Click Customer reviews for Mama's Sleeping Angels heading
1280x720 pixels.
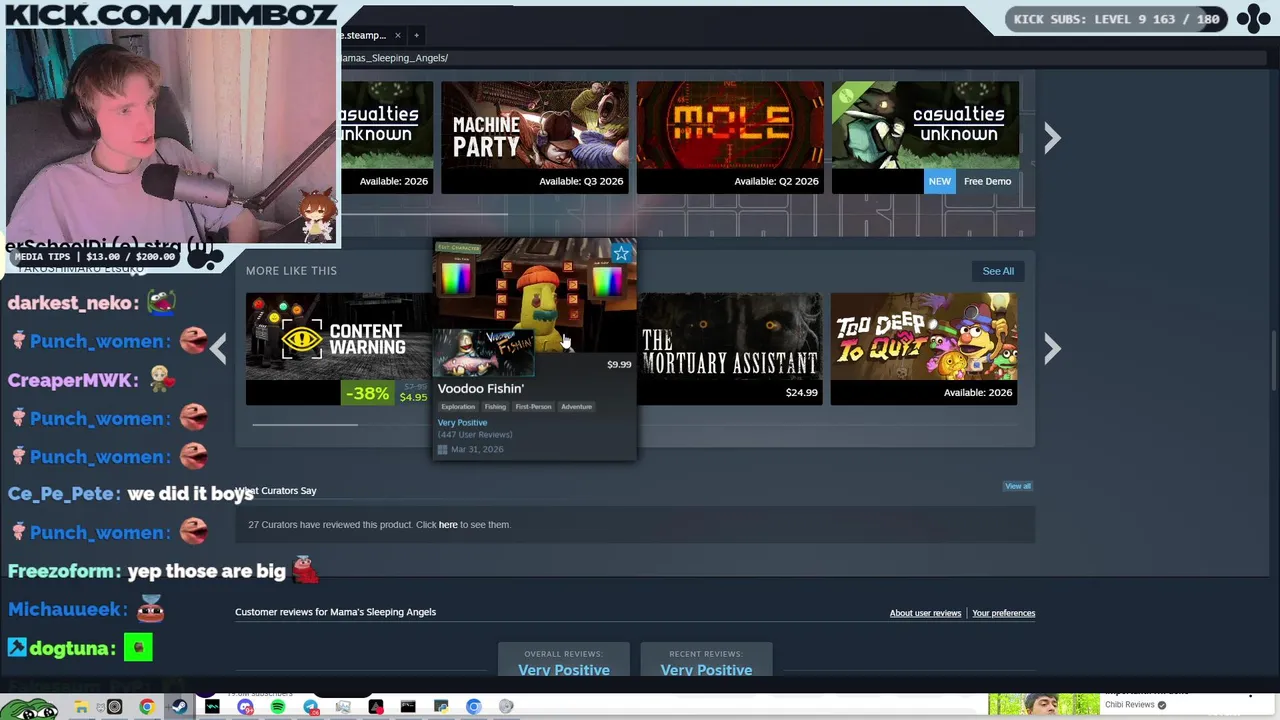click(x=335, y=612)
